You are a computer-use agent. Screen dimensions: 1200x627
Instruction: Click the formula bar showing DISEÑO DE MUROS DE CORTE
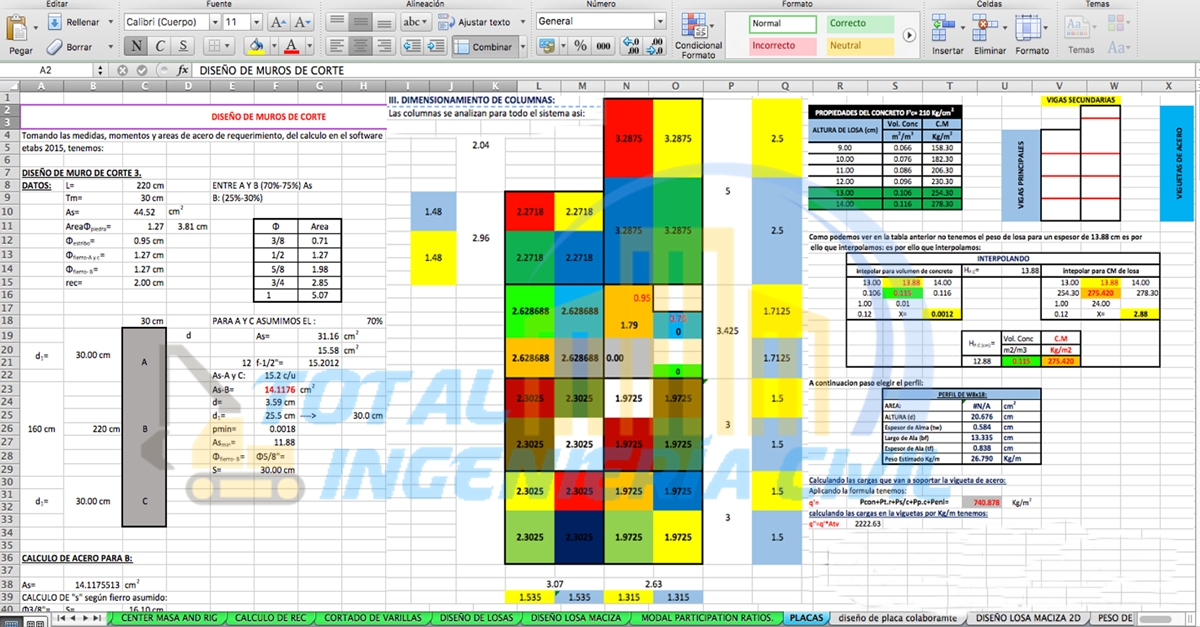pyautogui.click(x=695, y=70)
